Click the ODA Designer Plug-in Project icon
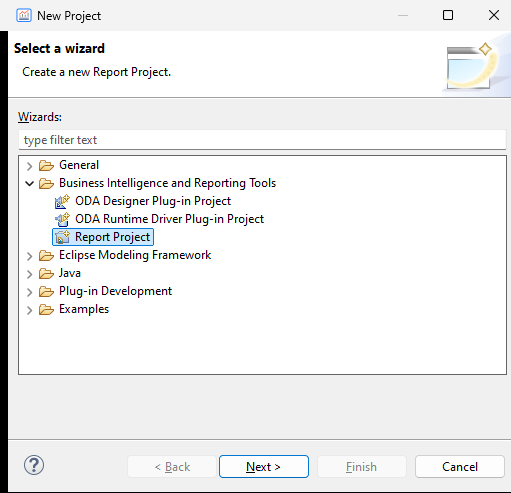 click(x=62, y=201)
